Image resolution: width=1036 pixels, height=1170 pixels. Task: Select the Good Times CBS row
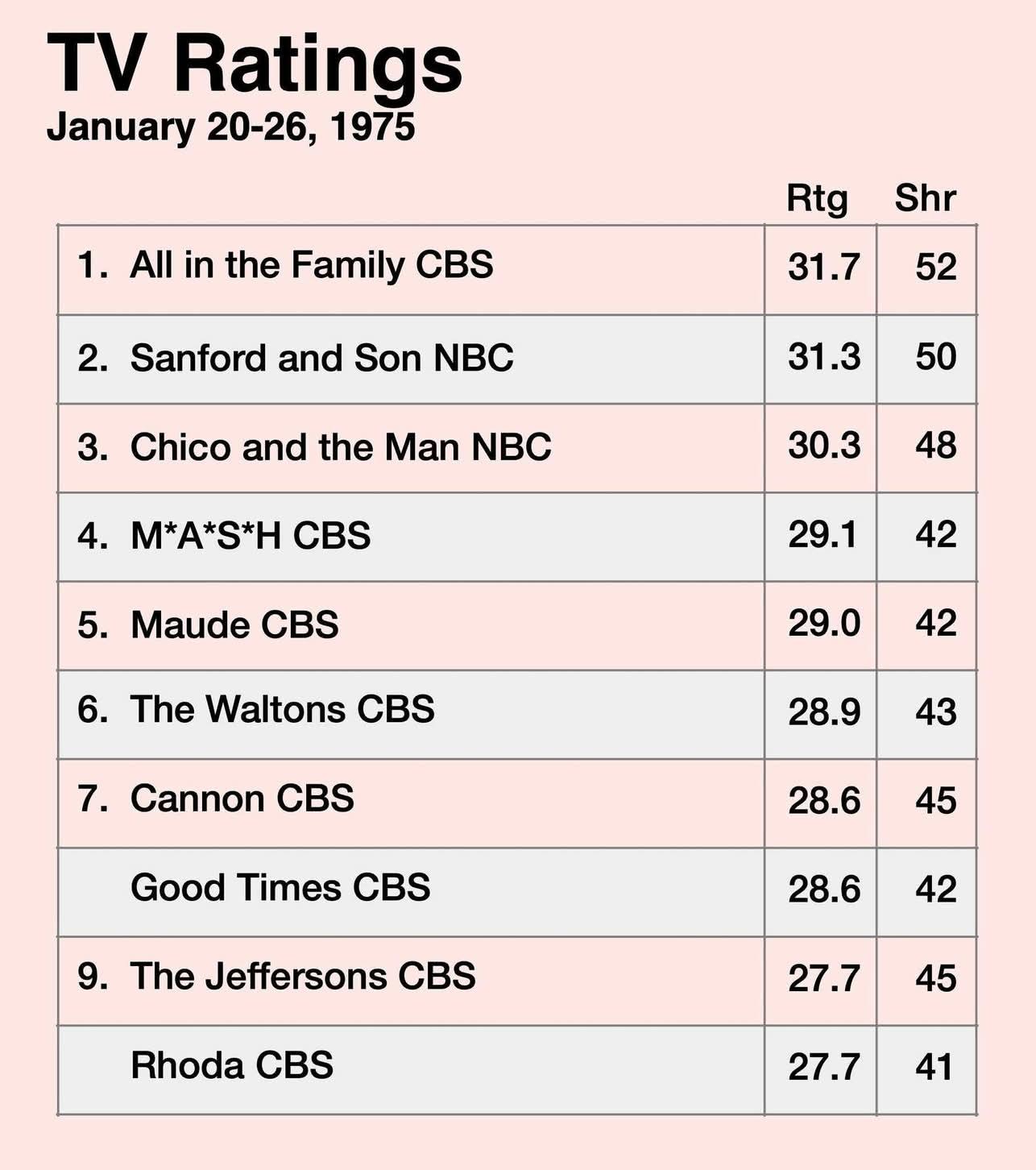(280, 888)
